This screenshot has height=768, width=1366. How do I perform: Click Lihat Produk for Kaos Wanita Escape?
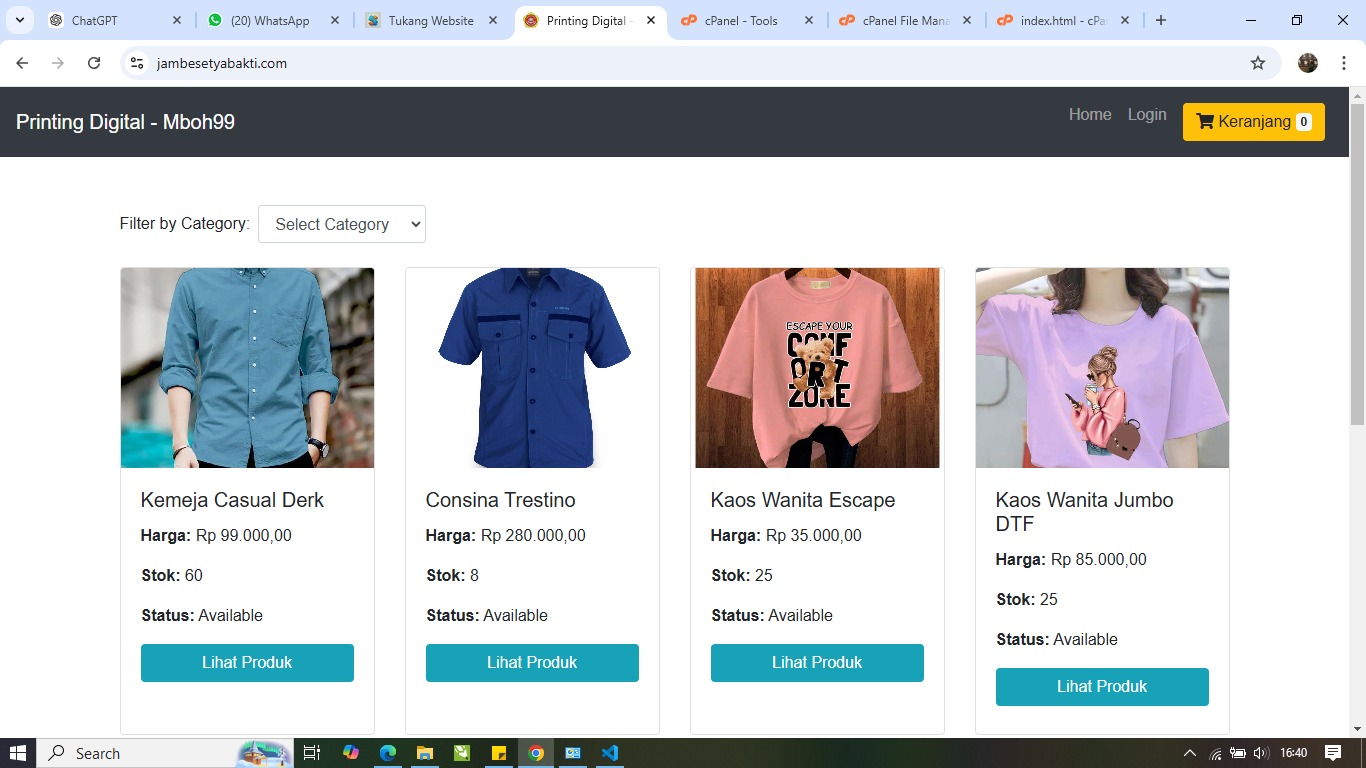click(817, 662)
